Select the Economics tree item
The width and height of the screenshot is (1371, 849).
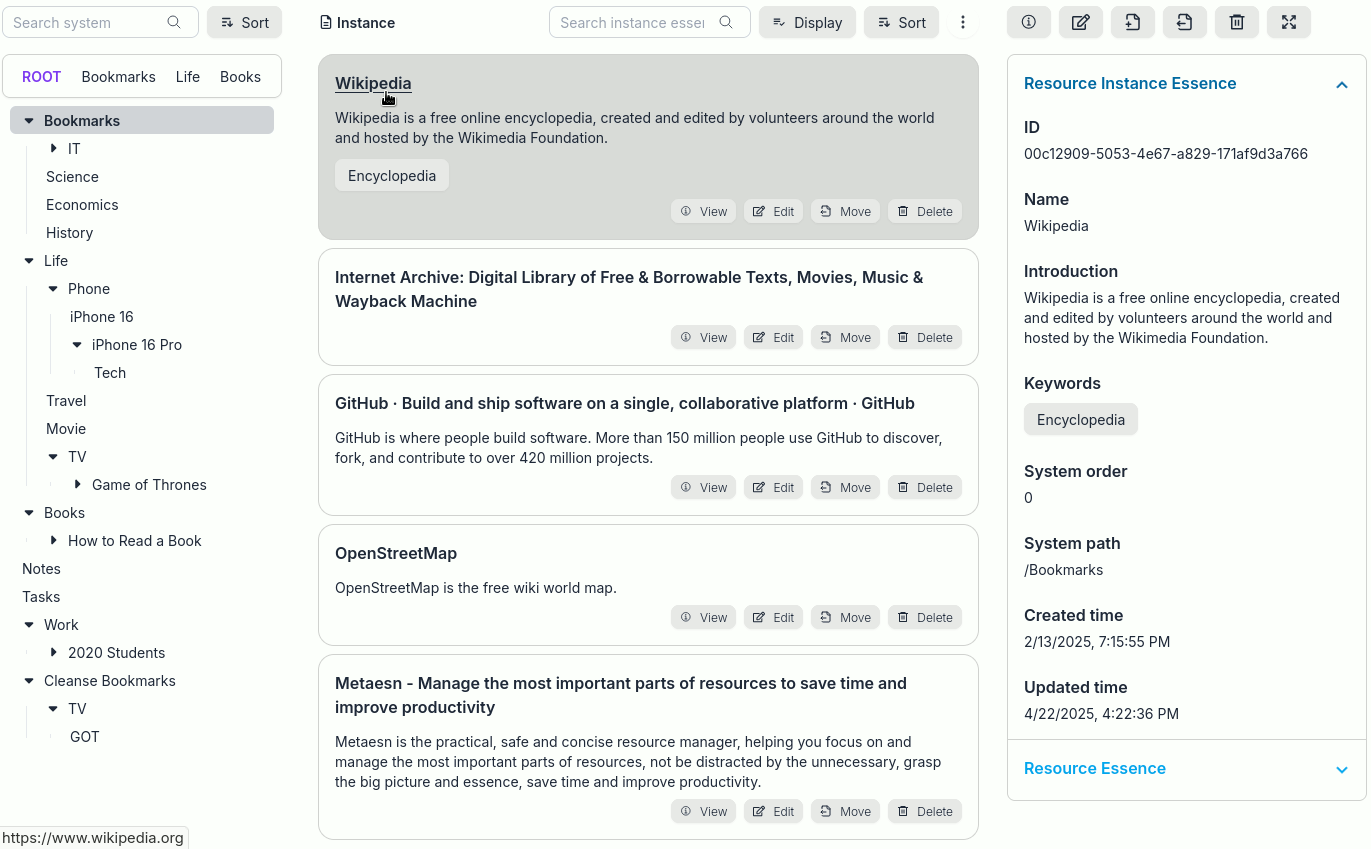click(x=82, y=204)
